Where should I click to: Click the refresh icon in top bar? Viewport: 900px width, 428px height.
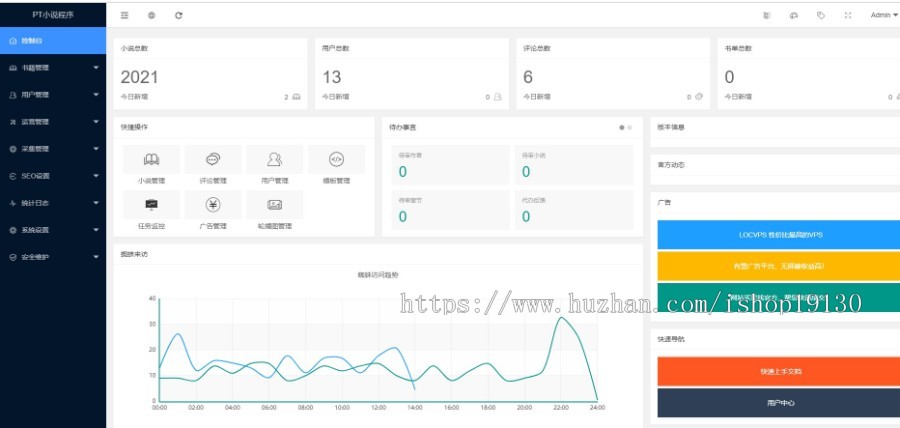179,15
